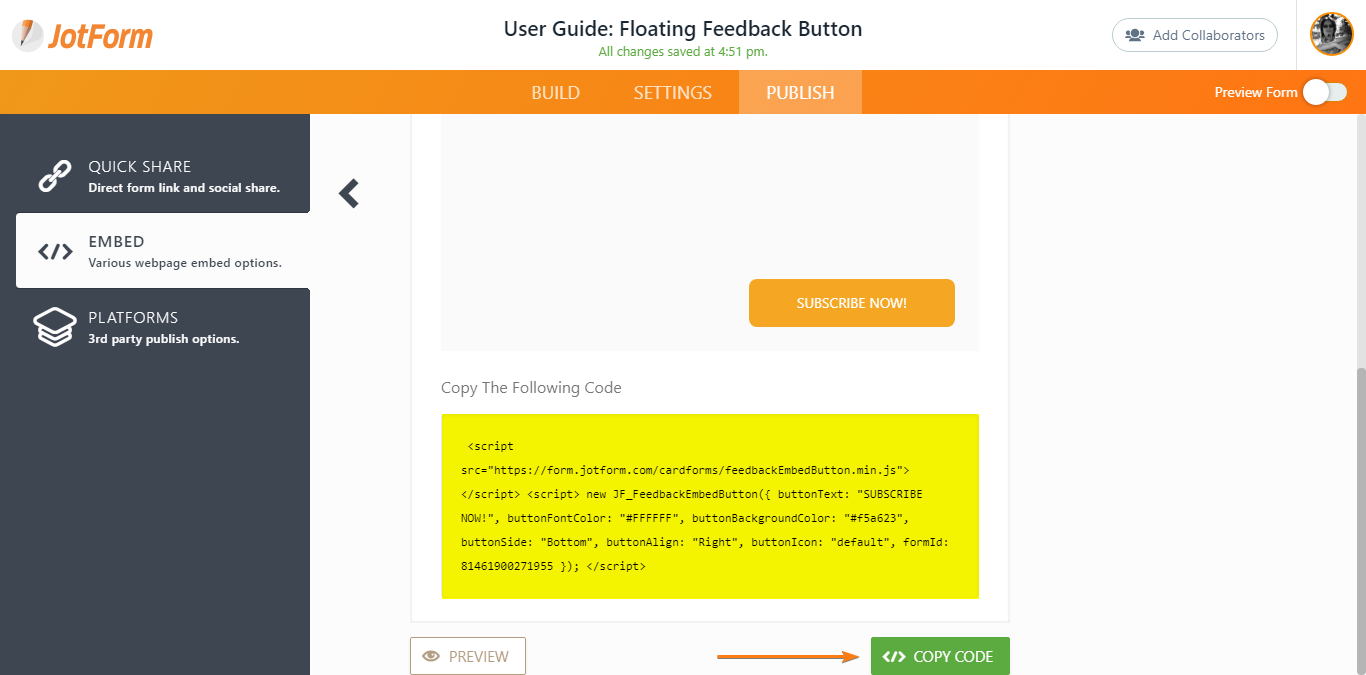Image resolution: width=1366 pixels, height=675 pixels.
Task: Click the Quick Share chain link icon
Action: coord(55,176)
